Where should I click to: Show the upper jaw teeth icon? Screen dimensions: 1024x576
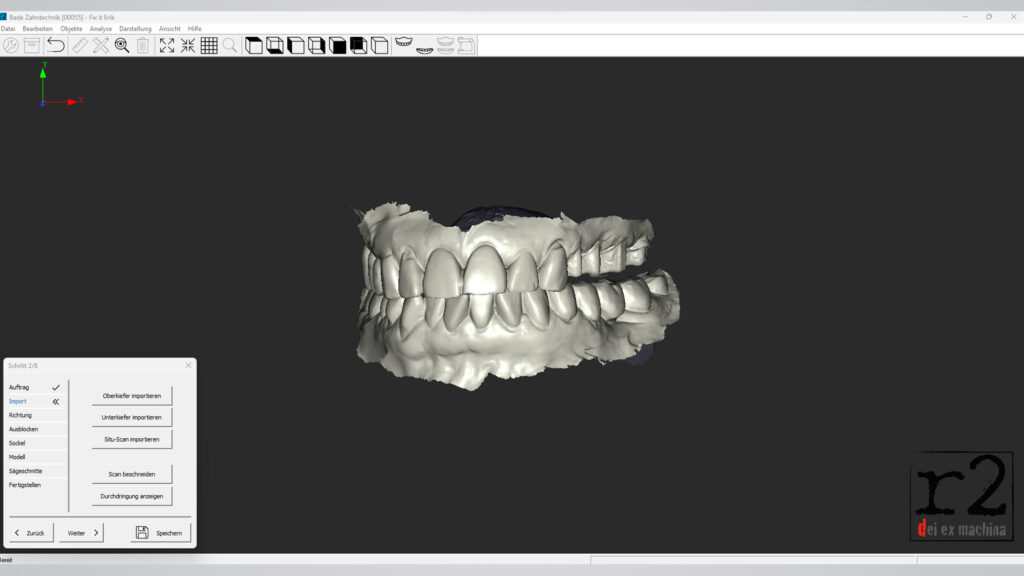pos(404,44)
